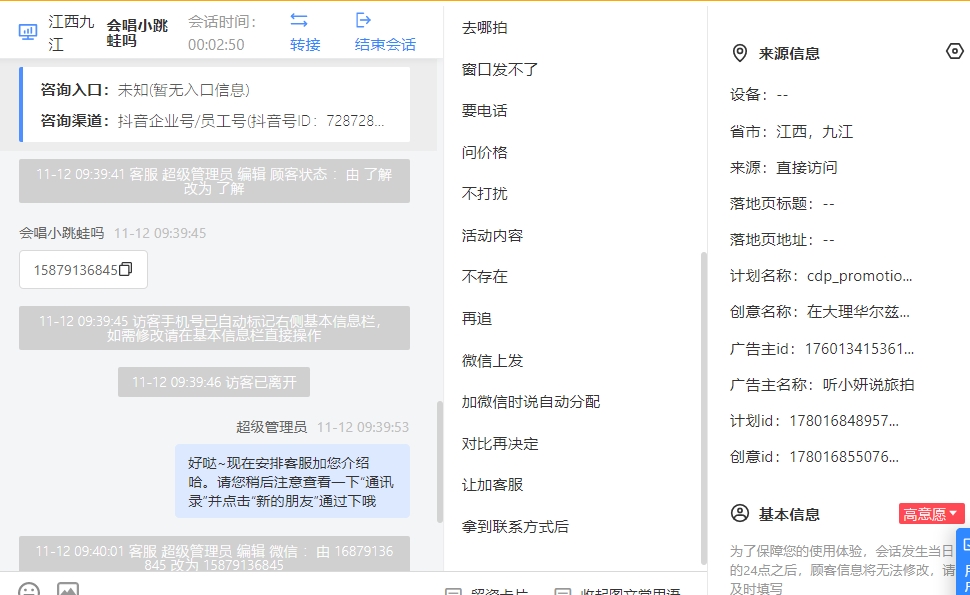Select the quick reply 去哪拍
The width and height of the screenshot is (970, 595).
point(484,28)
